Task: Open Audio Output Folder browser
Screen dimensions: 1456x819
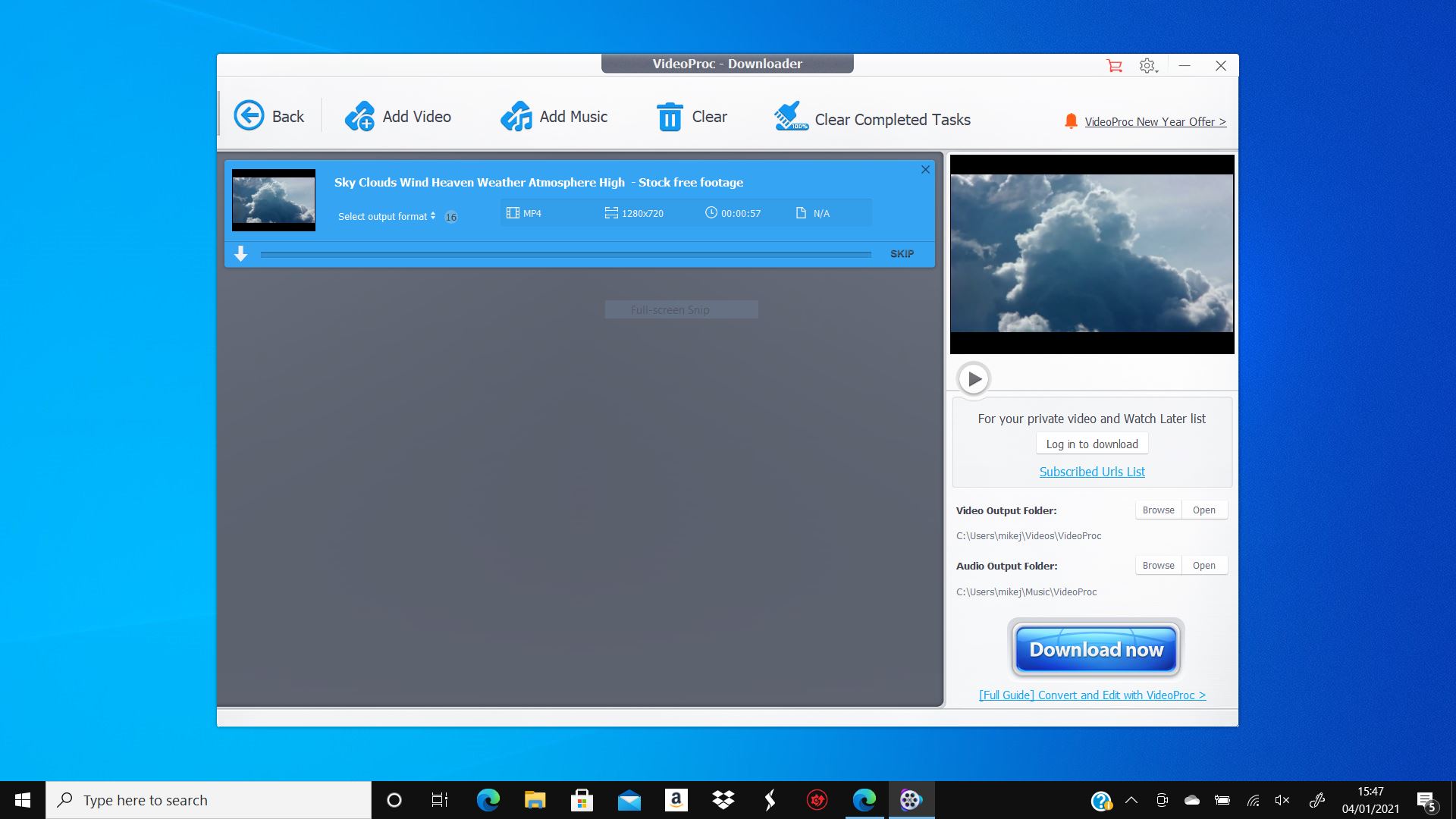Action: (x=1158, y=565)
